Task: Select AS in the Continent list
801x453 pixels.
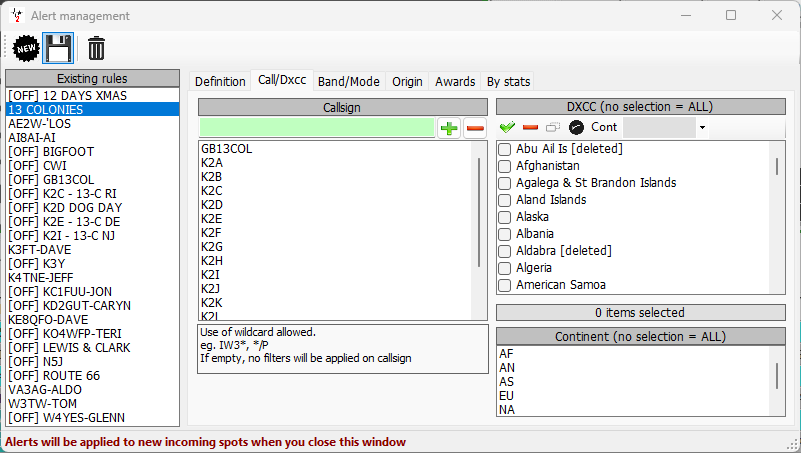Action: (x=633, y=382)
